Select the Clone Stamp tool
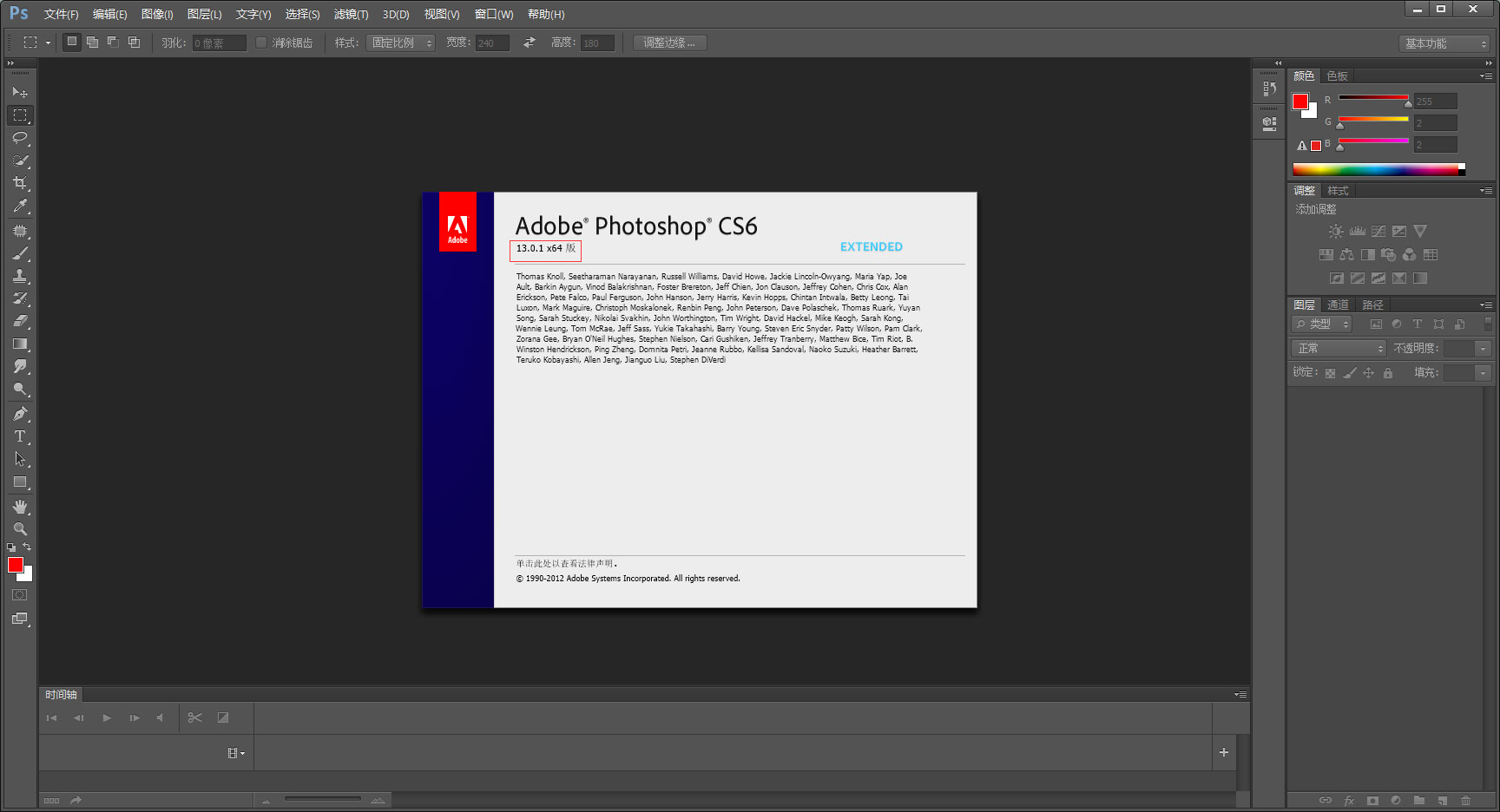Screen dimensions: 1500x812 (20, 276)
